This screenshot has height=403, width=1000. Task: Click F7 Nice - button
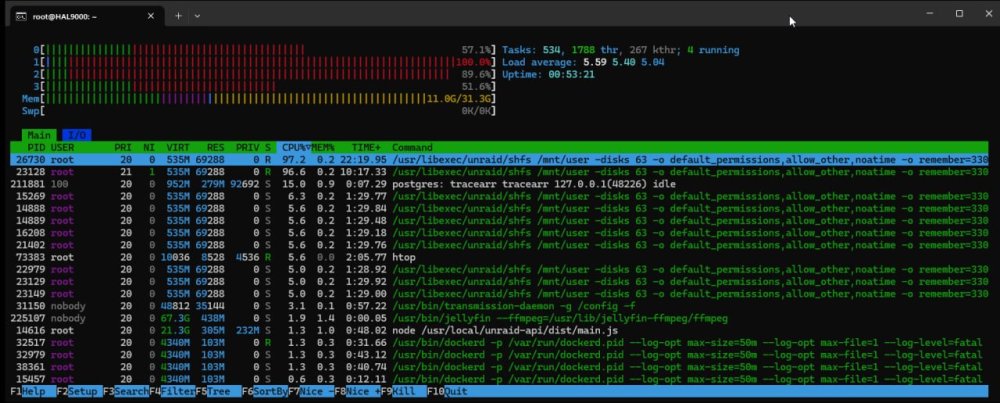tap(311, 391)
